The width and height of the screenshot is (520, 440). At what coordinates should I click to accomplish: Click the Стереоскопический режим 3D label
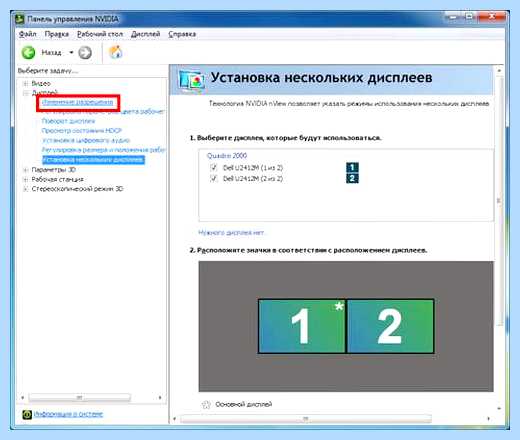(x=77, y=189)
